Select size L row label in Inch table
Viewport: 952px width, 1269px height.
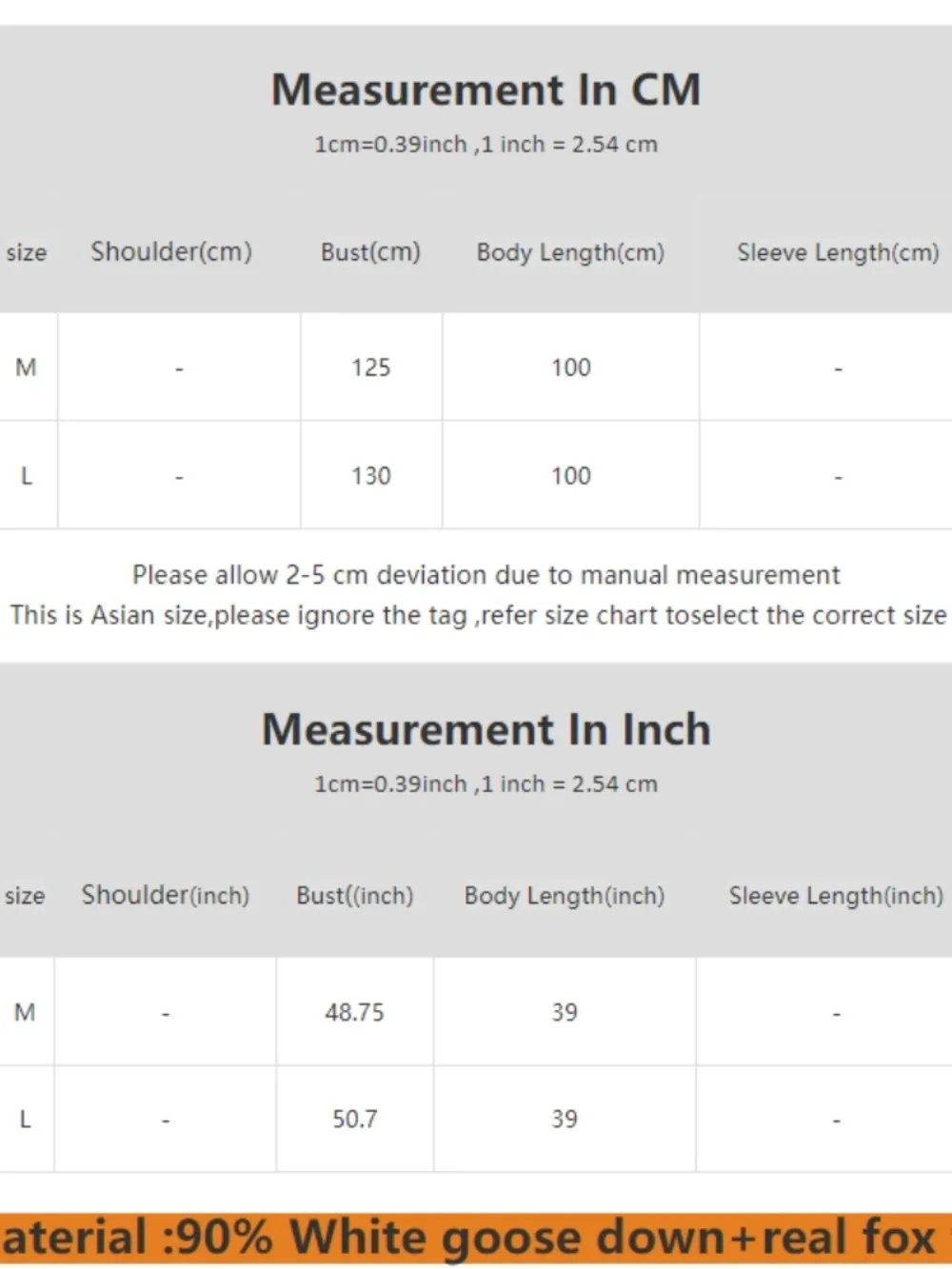[x=25, y=1119]
